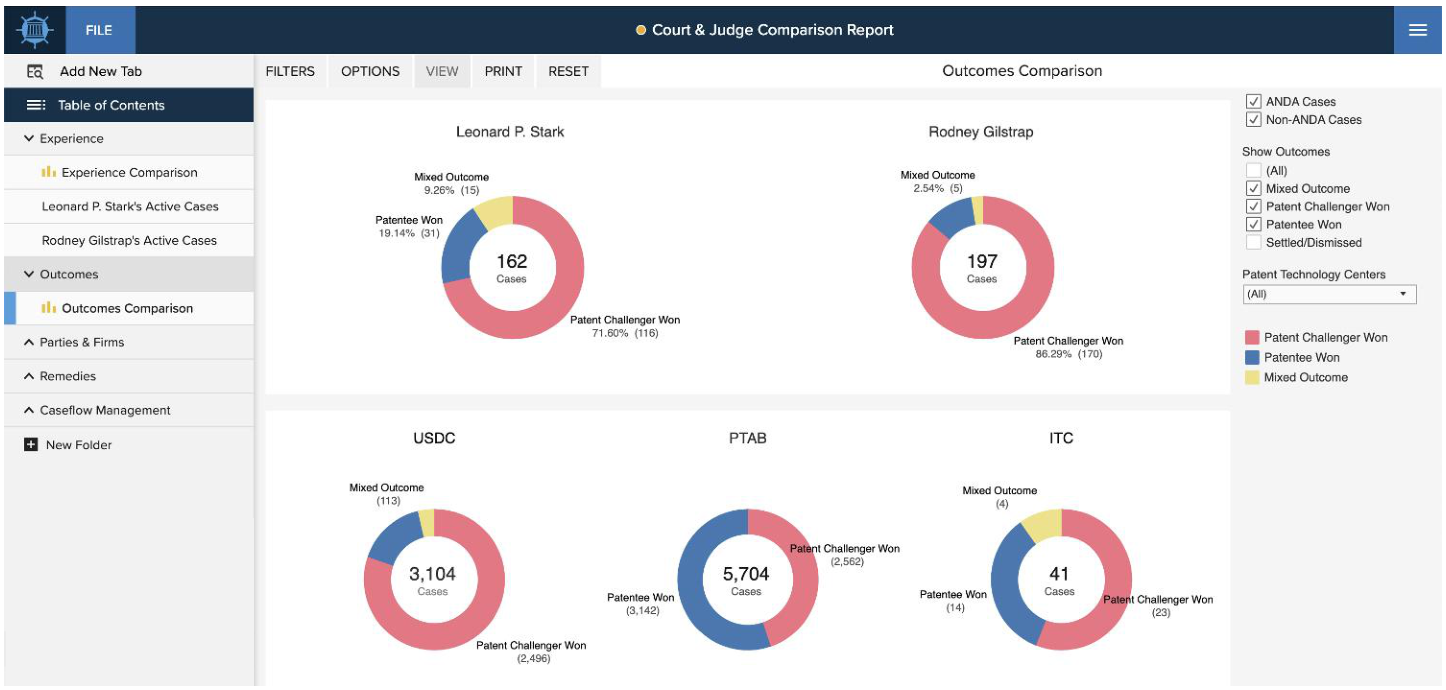Open the Patent Technology Centers dropdown
Viewport: 1446px width, 690px height.
tap(1329, 294)
